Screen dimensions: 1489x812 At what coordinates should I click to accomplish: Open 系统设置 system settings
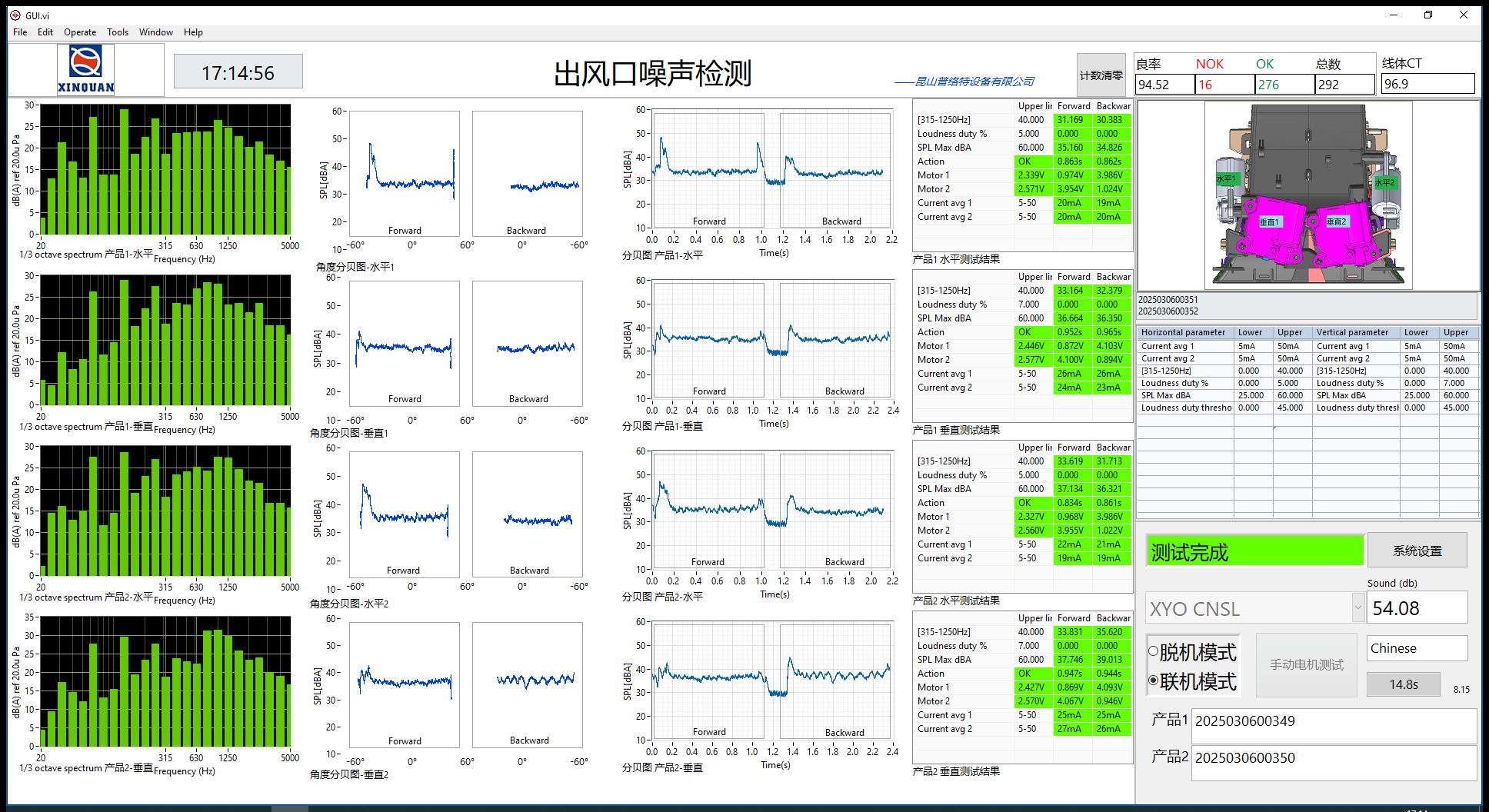click(1417, 551)
